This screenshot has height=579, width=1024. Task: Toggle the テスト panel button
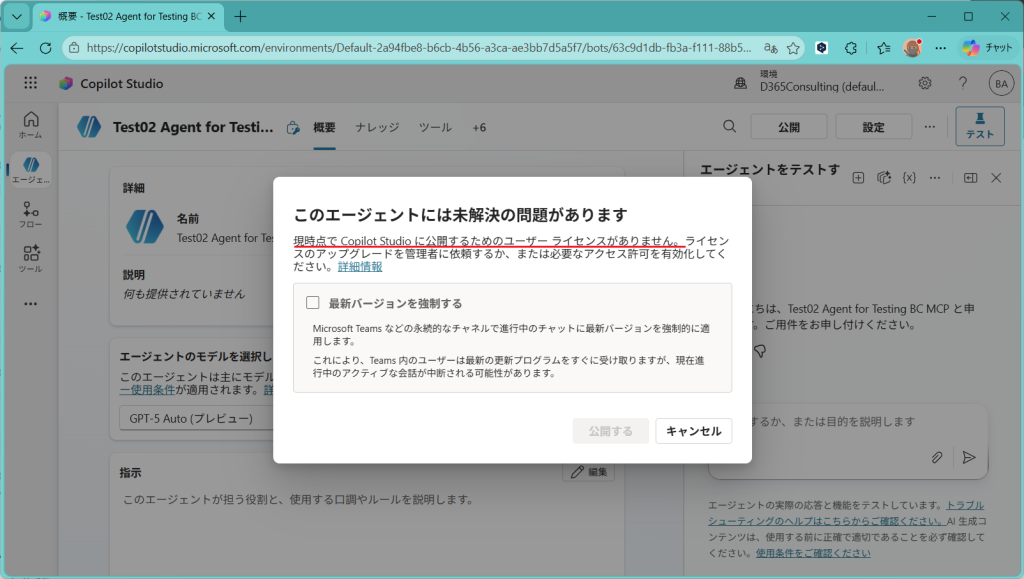(979, 127)
